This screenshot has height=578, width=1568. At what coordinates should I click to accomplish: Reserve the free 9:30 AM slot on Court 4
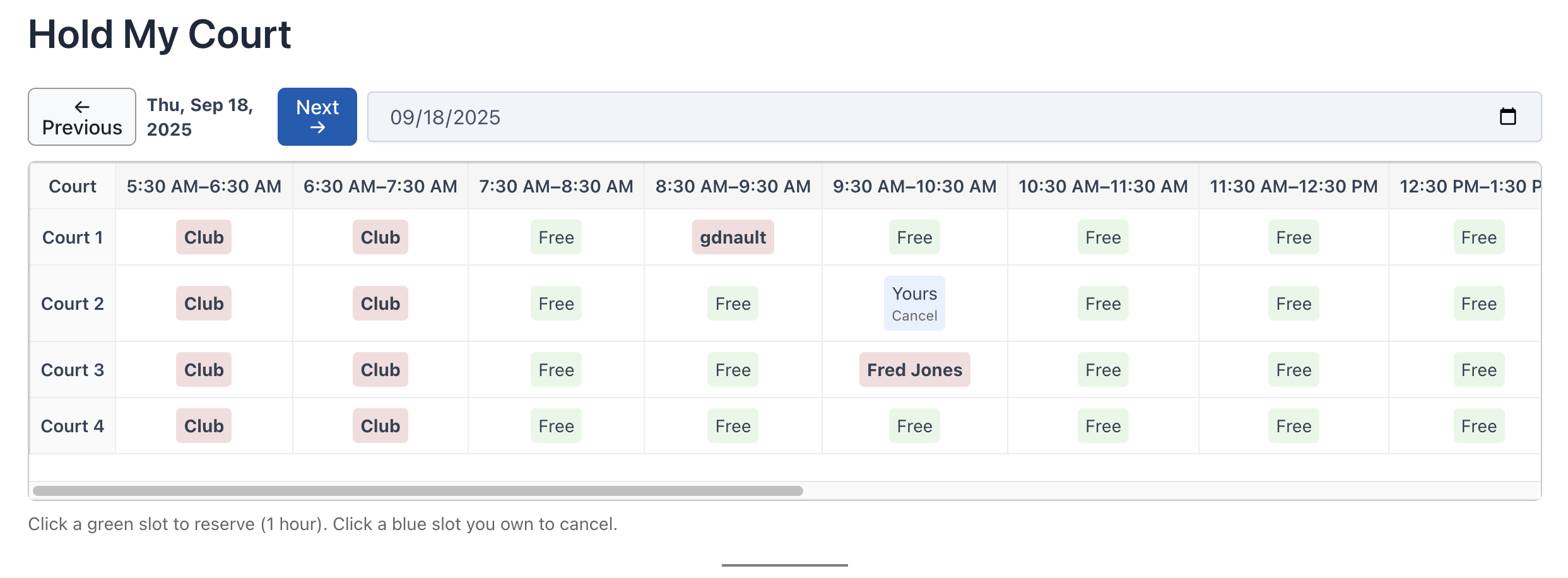coord(914,425)
